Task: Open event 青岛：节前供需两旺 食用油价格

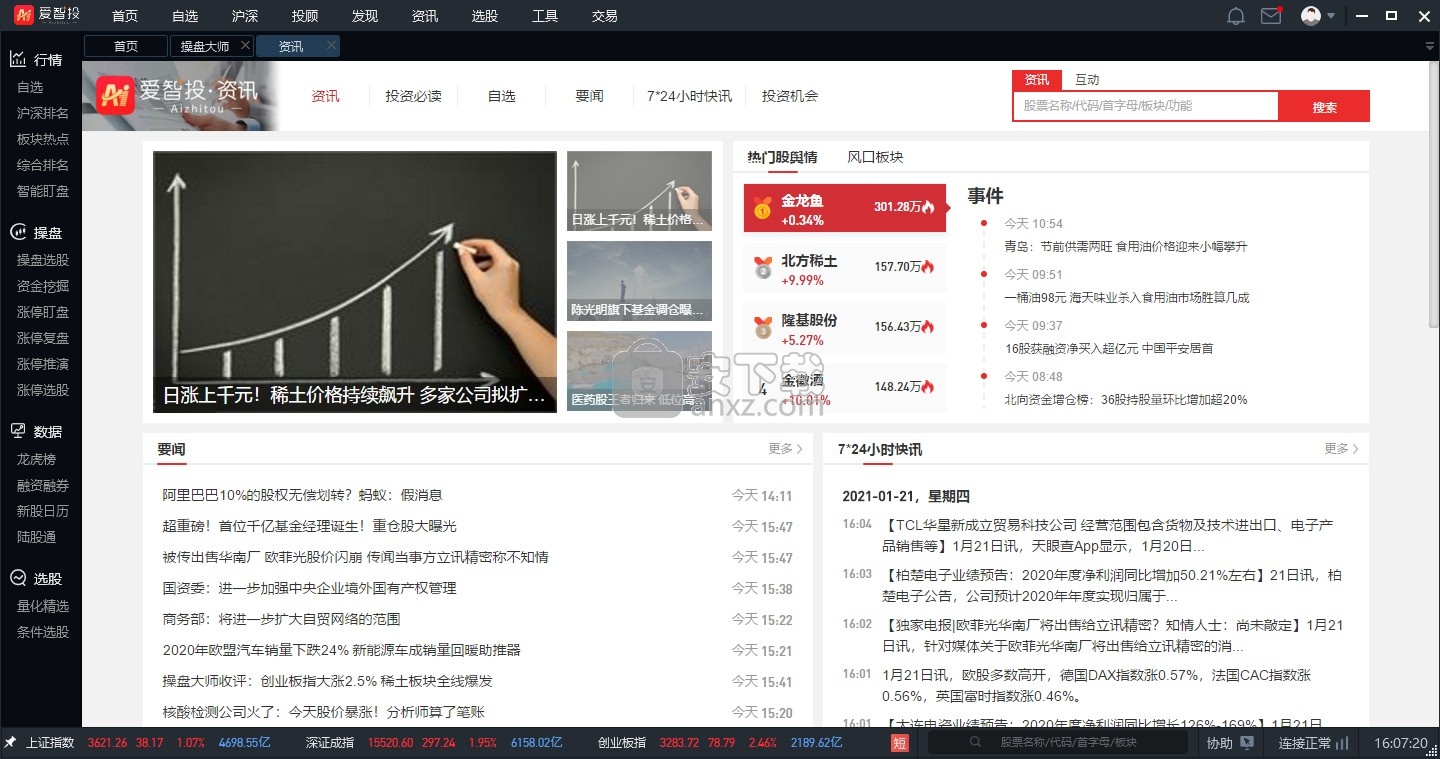Action: (x=1125, y=246)
